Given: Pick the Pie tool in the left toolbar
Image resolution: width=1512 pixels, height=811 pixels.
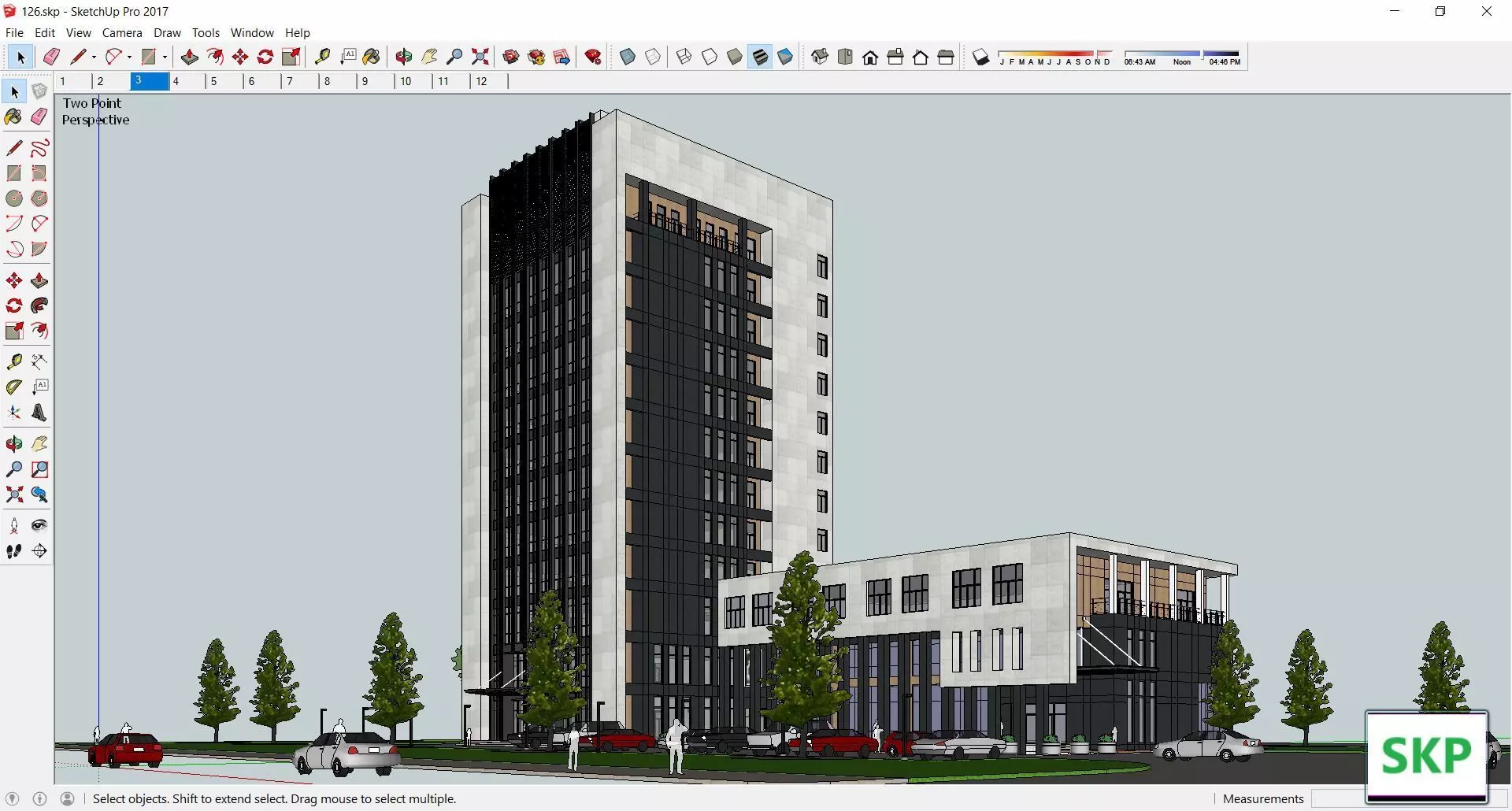Looking at the screenshot, I should pyautogui.click(x=39, y=249).
